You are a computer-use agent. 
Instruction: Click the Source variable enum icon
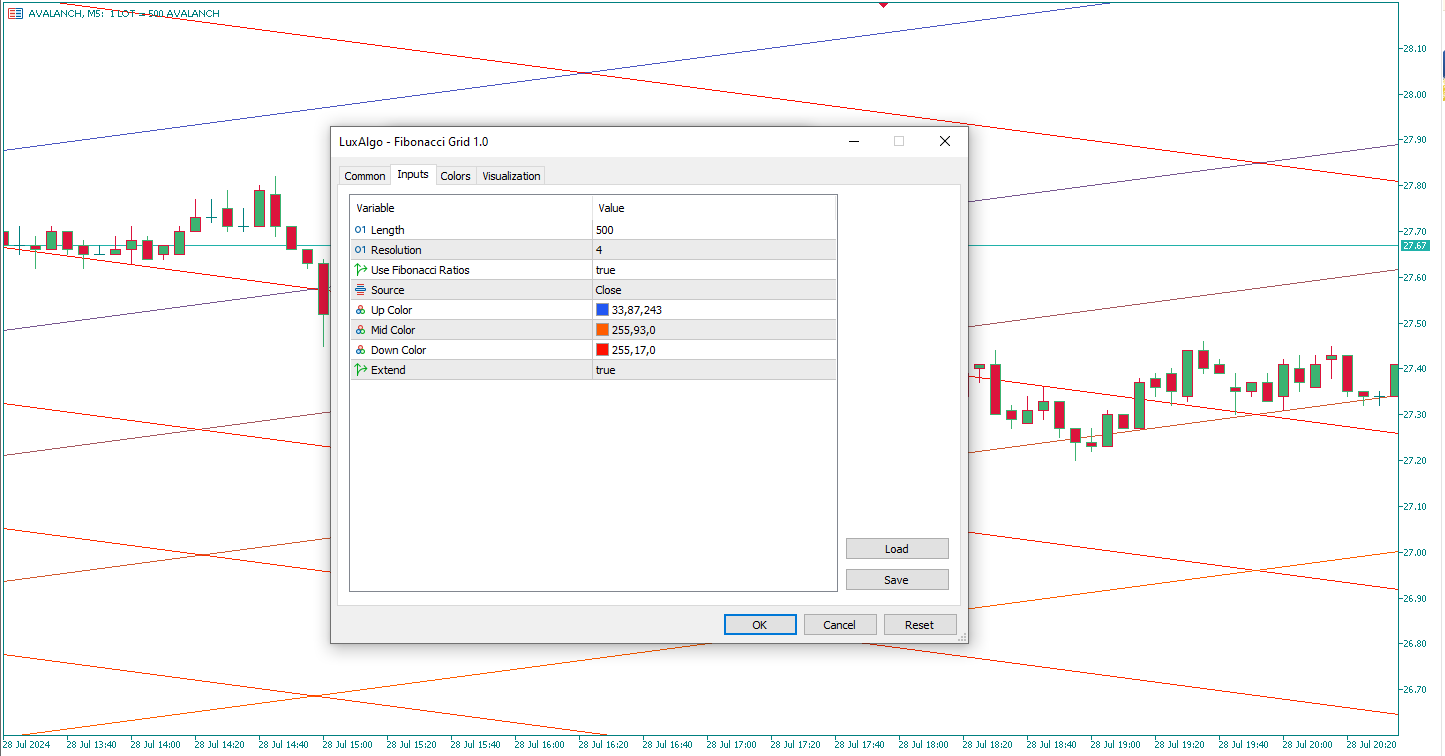point(360,290)
